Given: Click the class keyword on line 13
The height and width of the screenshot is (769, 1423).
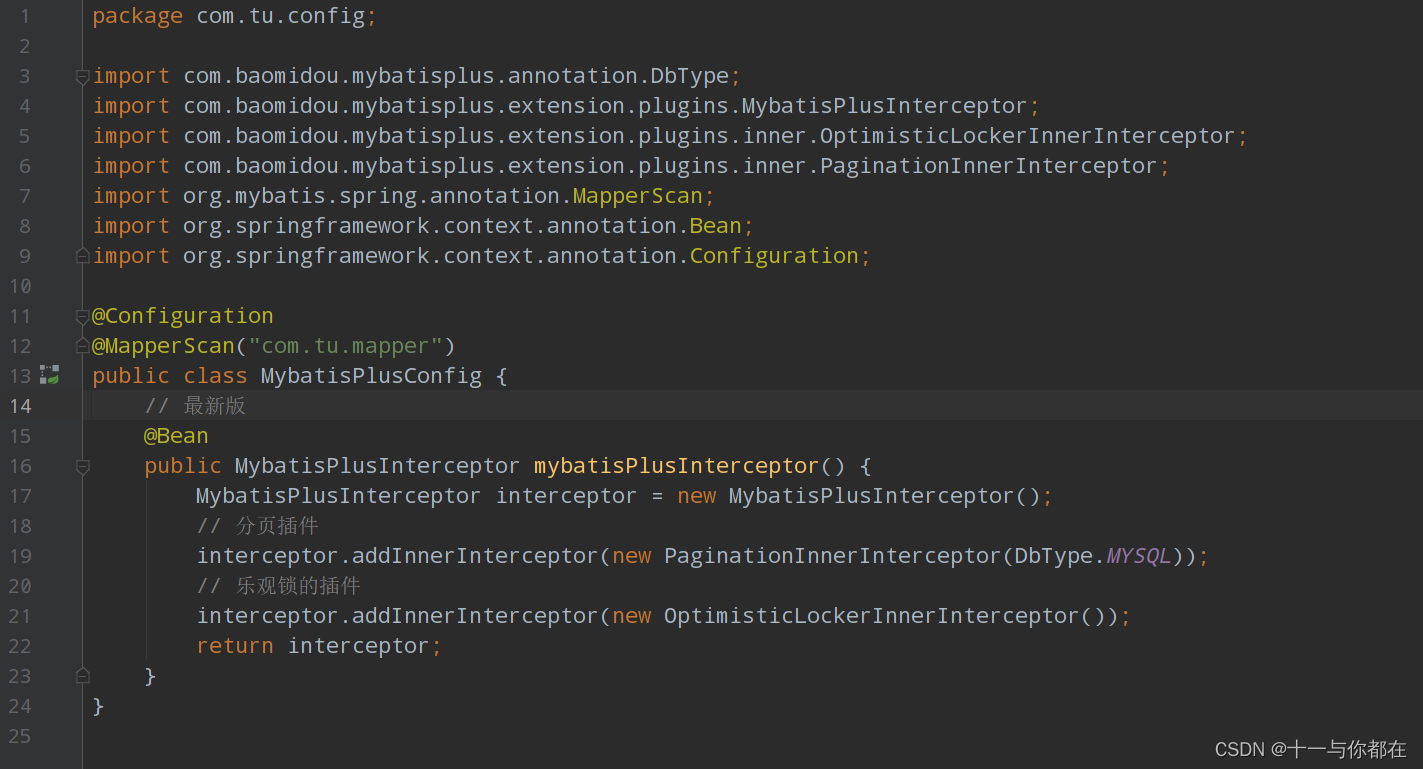Looking at the screenshot, I should [215, 376].
